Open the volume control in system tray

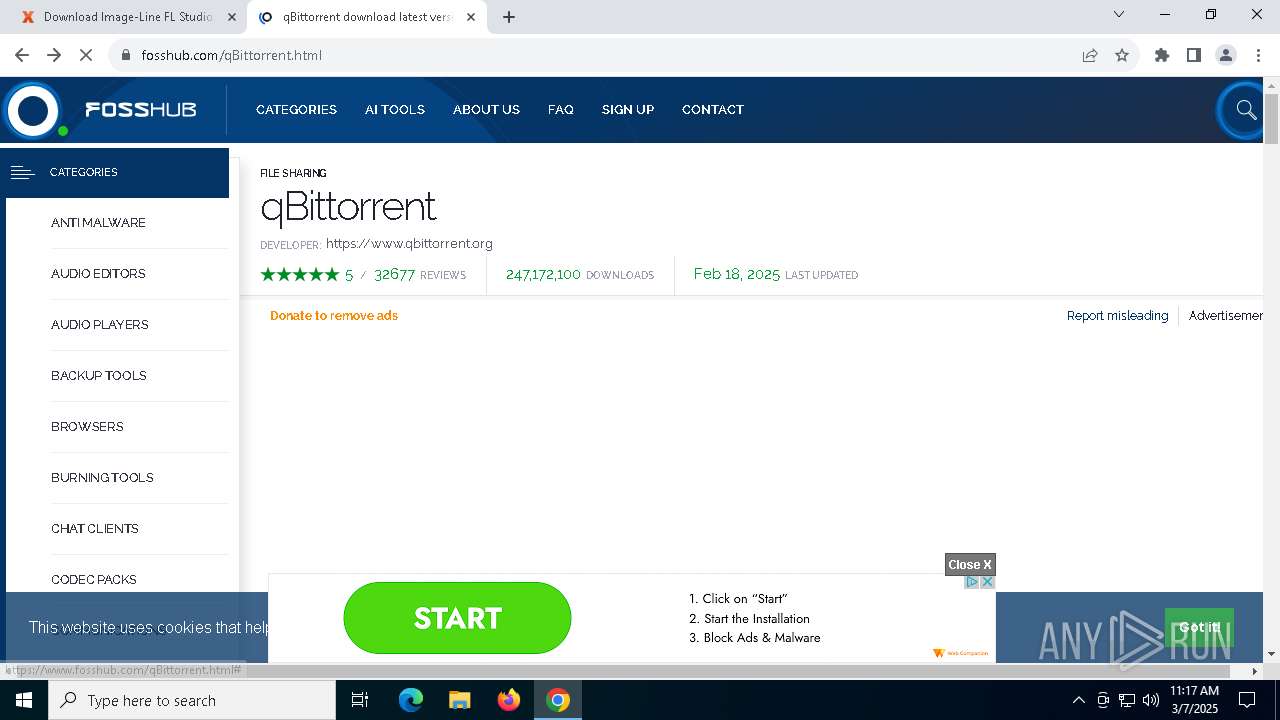point(1151,700)
